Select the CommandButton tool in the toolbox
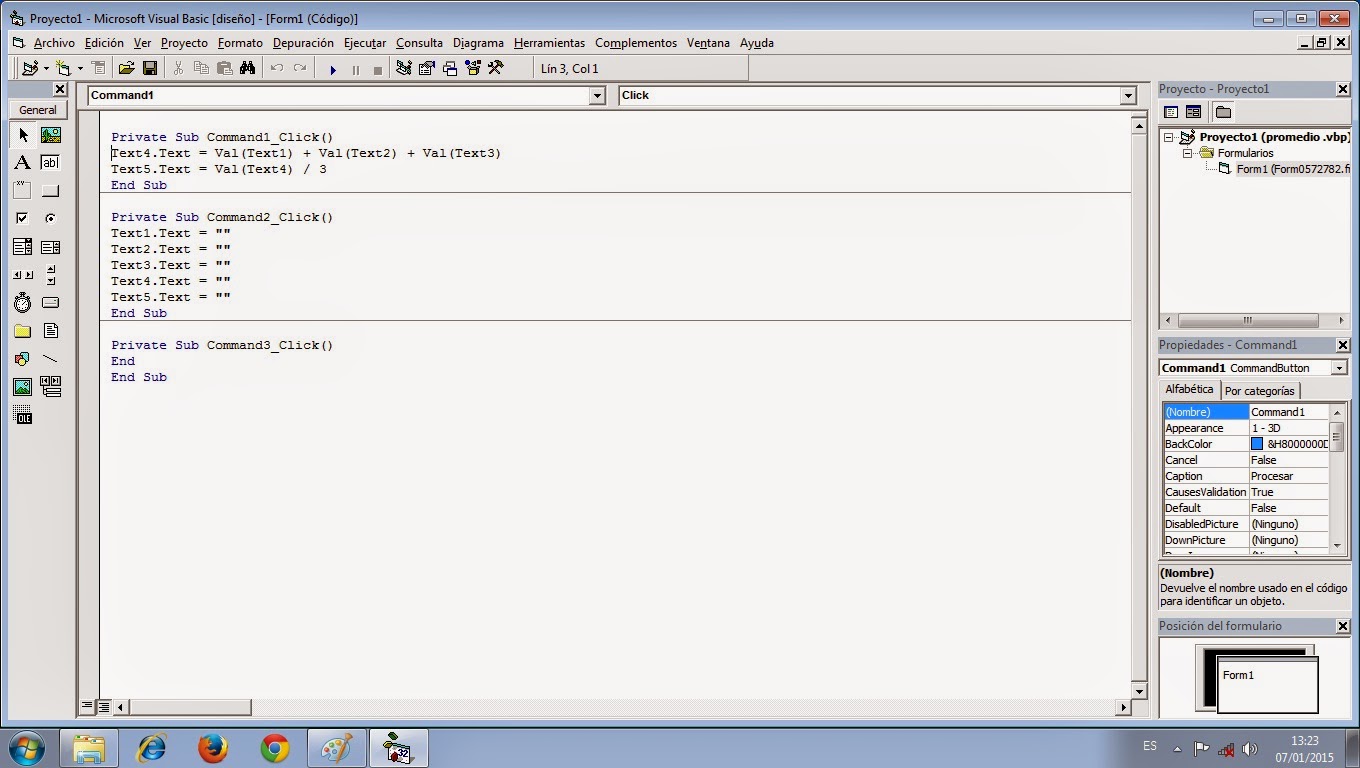Viewport: 1360px width, 768px height. click(50, 190)
